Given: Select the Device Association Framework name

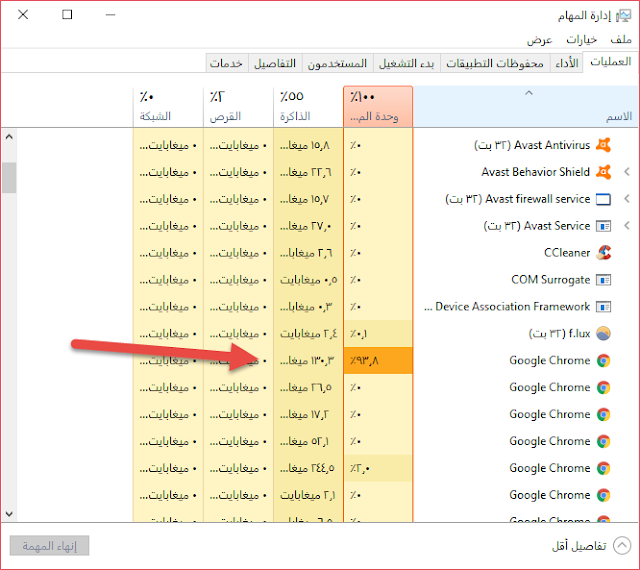Looking at the screenshot, I should click(507, 307).
